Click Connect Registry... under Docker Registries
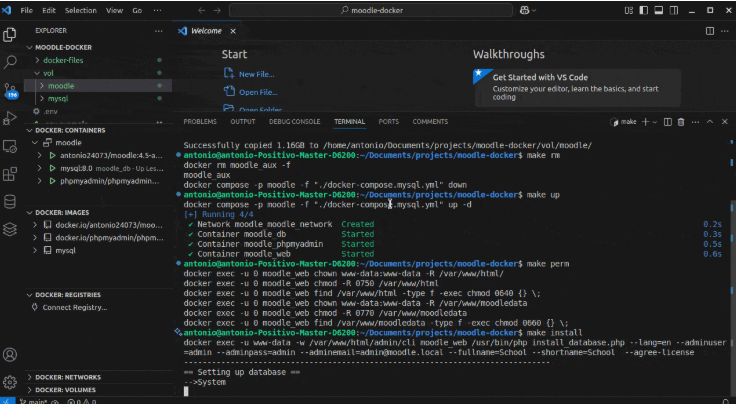The height and width of the screenshot is (404, 736). (74, 307)
